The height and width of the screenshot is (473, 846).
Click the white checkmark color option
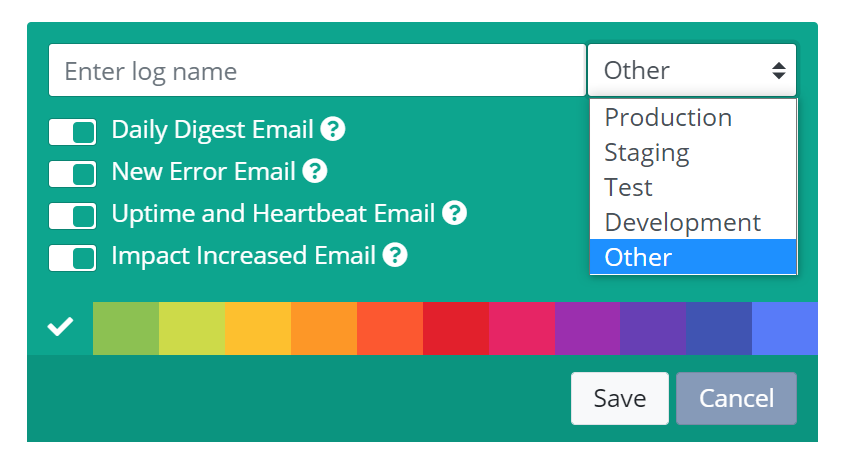tap(60, 328)
